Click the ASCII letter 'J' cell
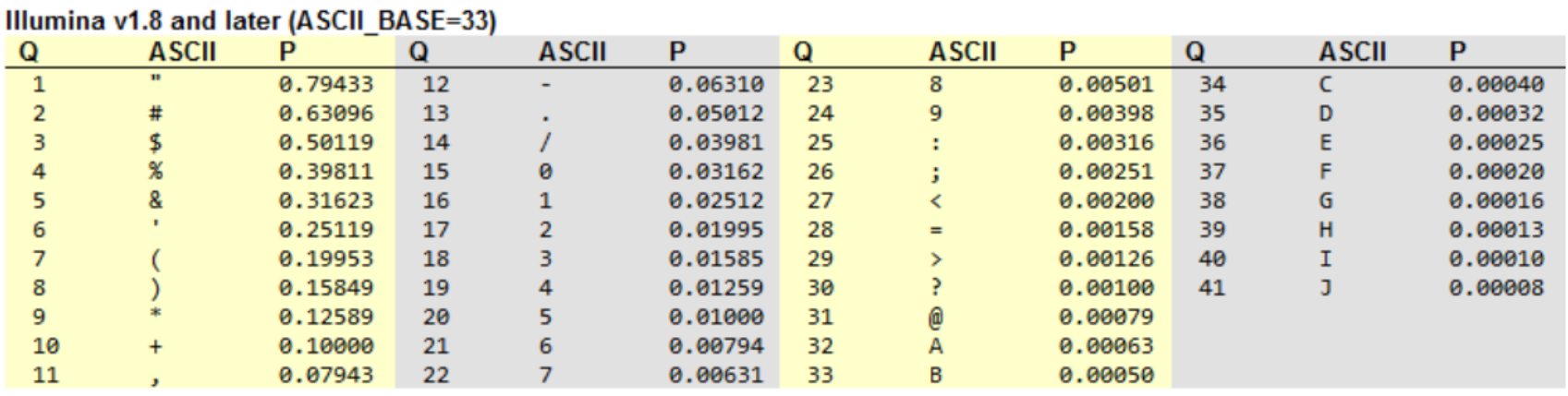1568x396 pixels. tap(1326, 288)
